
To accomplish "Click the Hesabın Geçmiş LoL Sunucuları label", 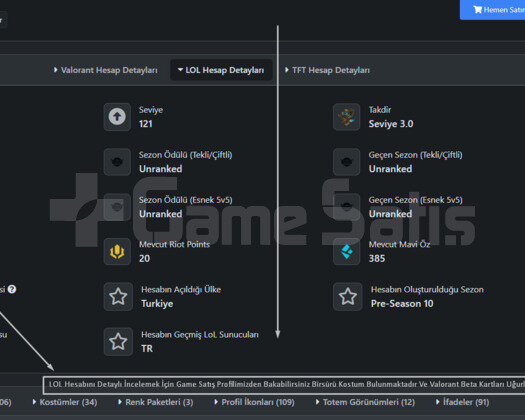I will (x=200, y=335).
